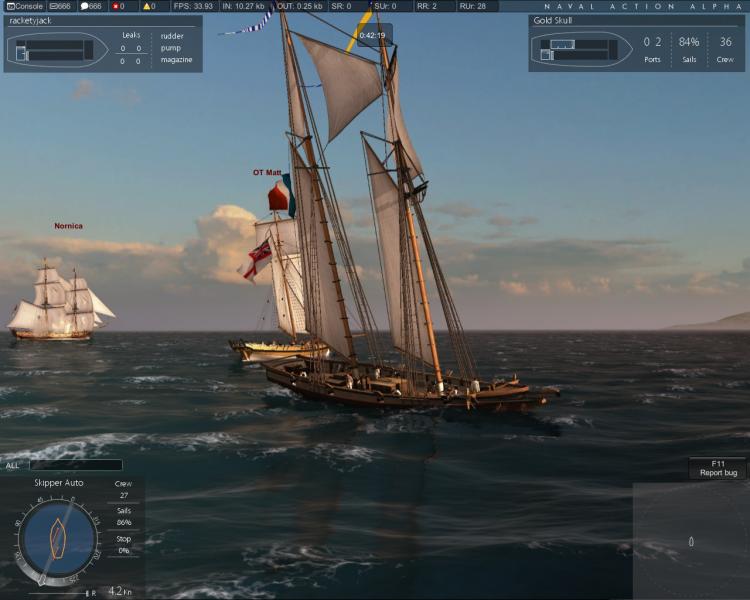Click the yellow warning triangle icon
Image resolution: width=750 pixels, height=600 pixels.
coord(149,6)
